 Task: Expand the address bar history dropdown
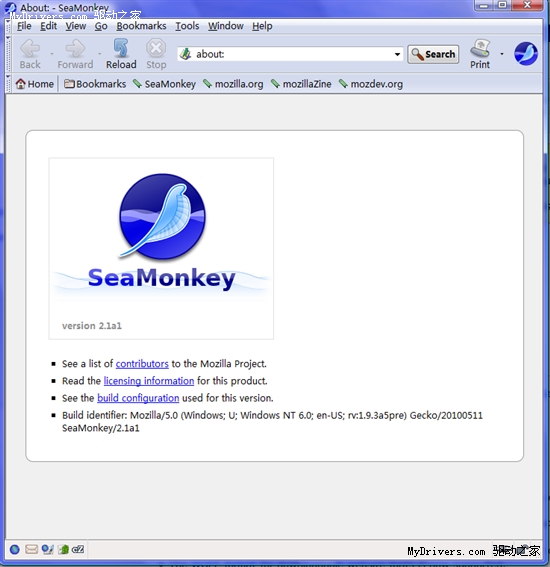coord(397,54)
